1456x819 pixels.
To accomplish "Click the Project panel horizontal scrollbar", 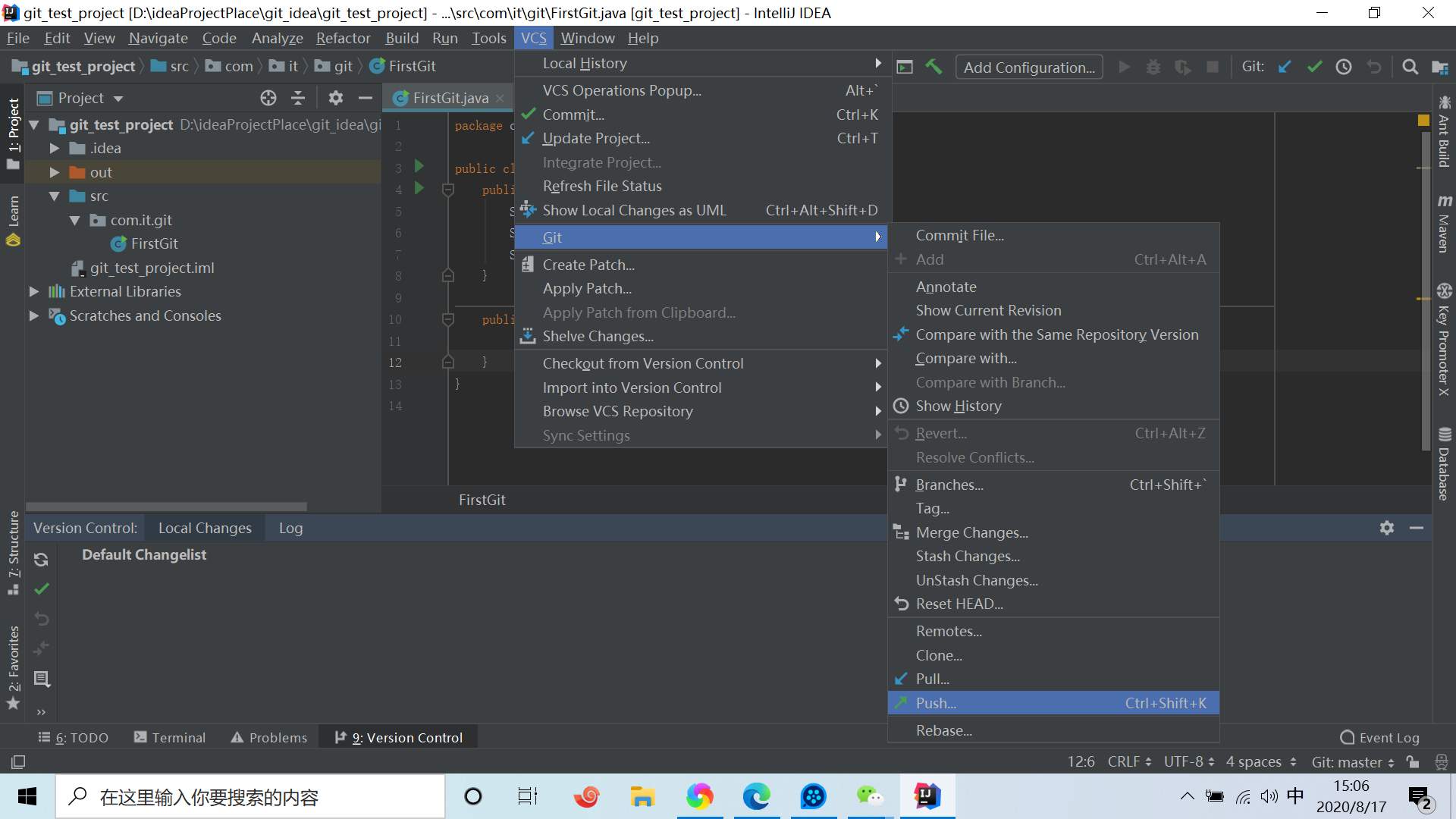I will 167,507.
